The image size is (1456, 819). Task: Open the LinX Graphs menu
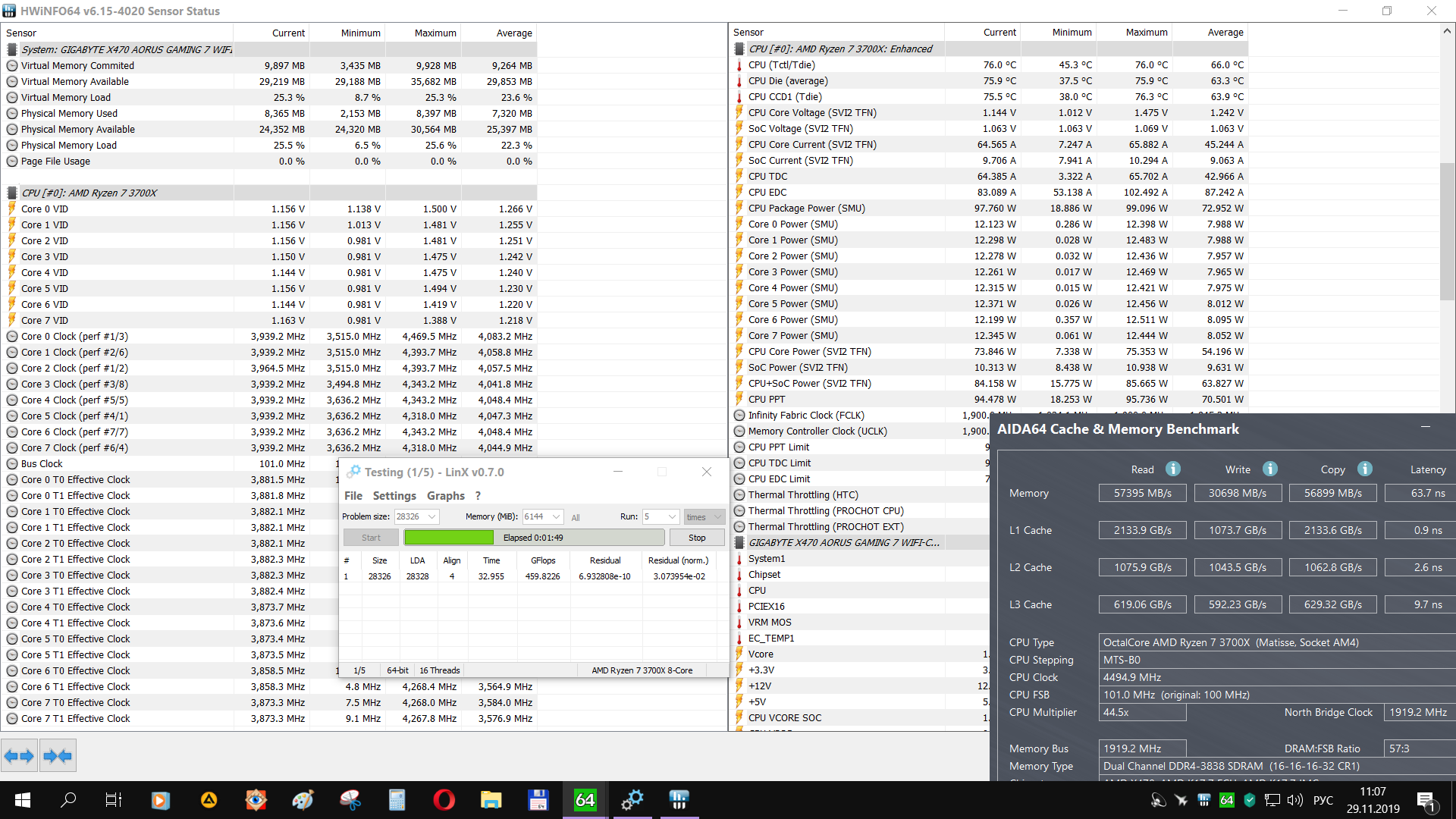[445, 496]
